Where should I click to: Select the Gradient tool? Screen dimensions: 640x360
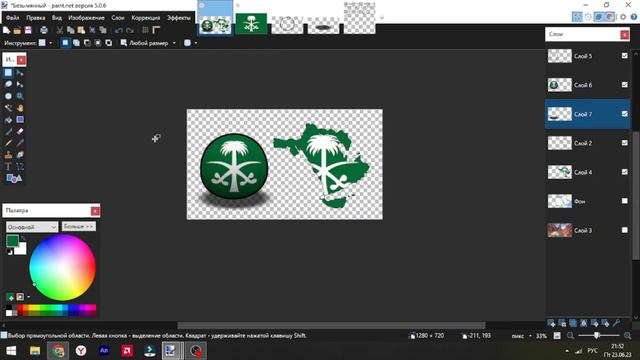coord(20,120)
